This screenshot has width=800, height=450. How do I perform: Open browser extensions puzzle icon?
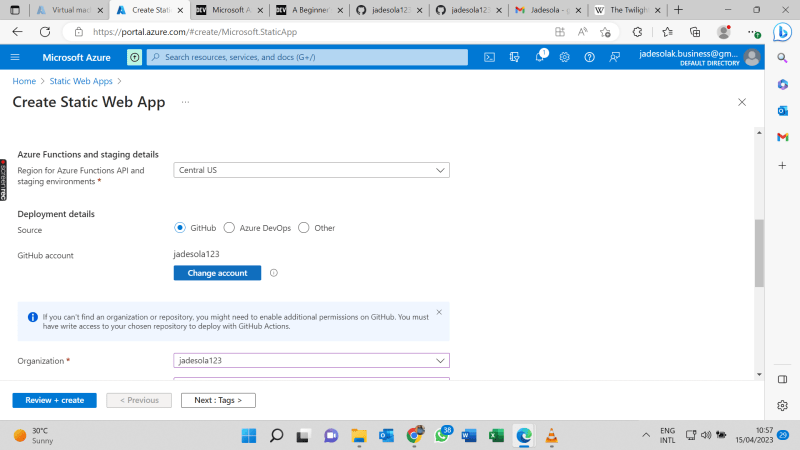tap(637, 32)
